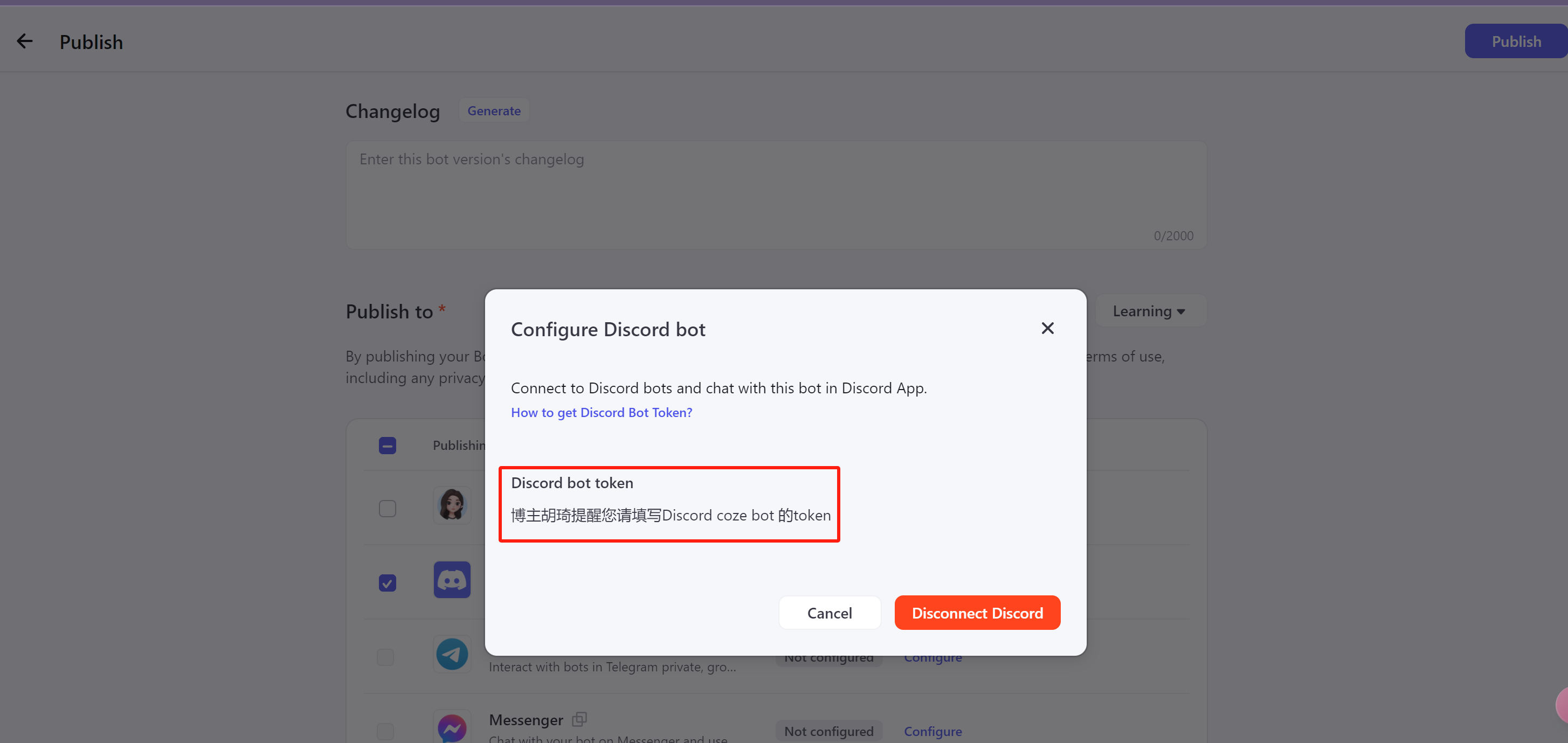Open the Changelog Generate dropdown
This screenshot has width=1568, height=743.
point(494,110)
